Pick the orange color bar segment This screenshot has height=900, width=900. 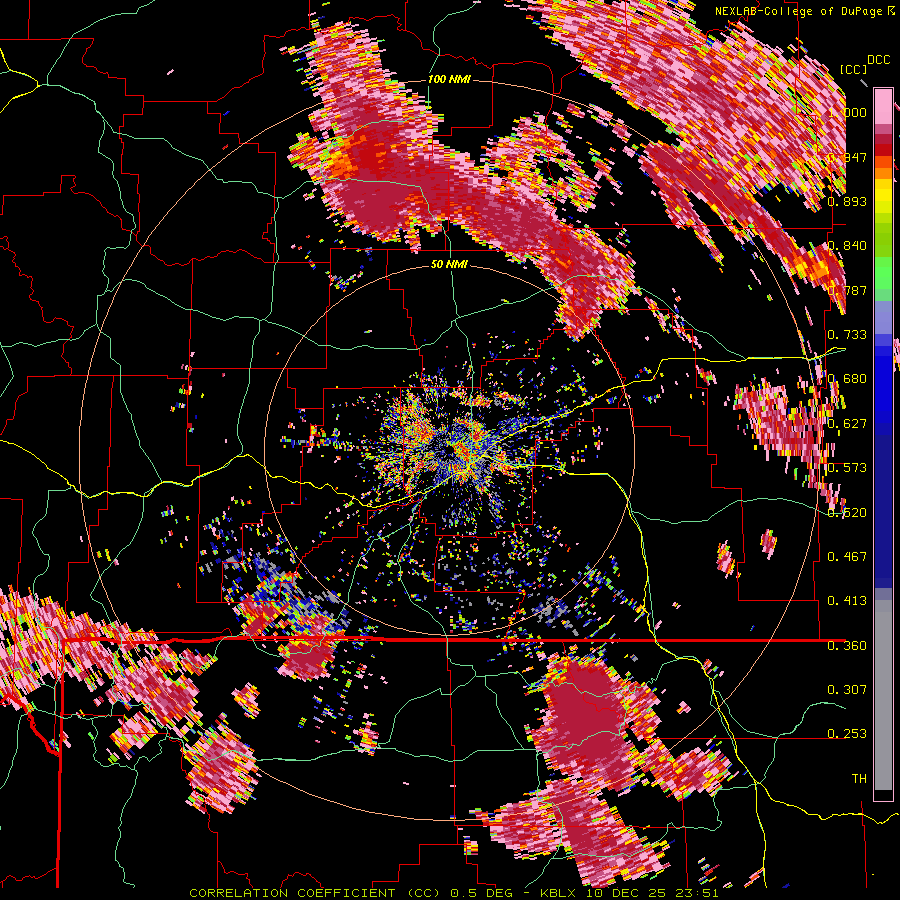(883, 173)
